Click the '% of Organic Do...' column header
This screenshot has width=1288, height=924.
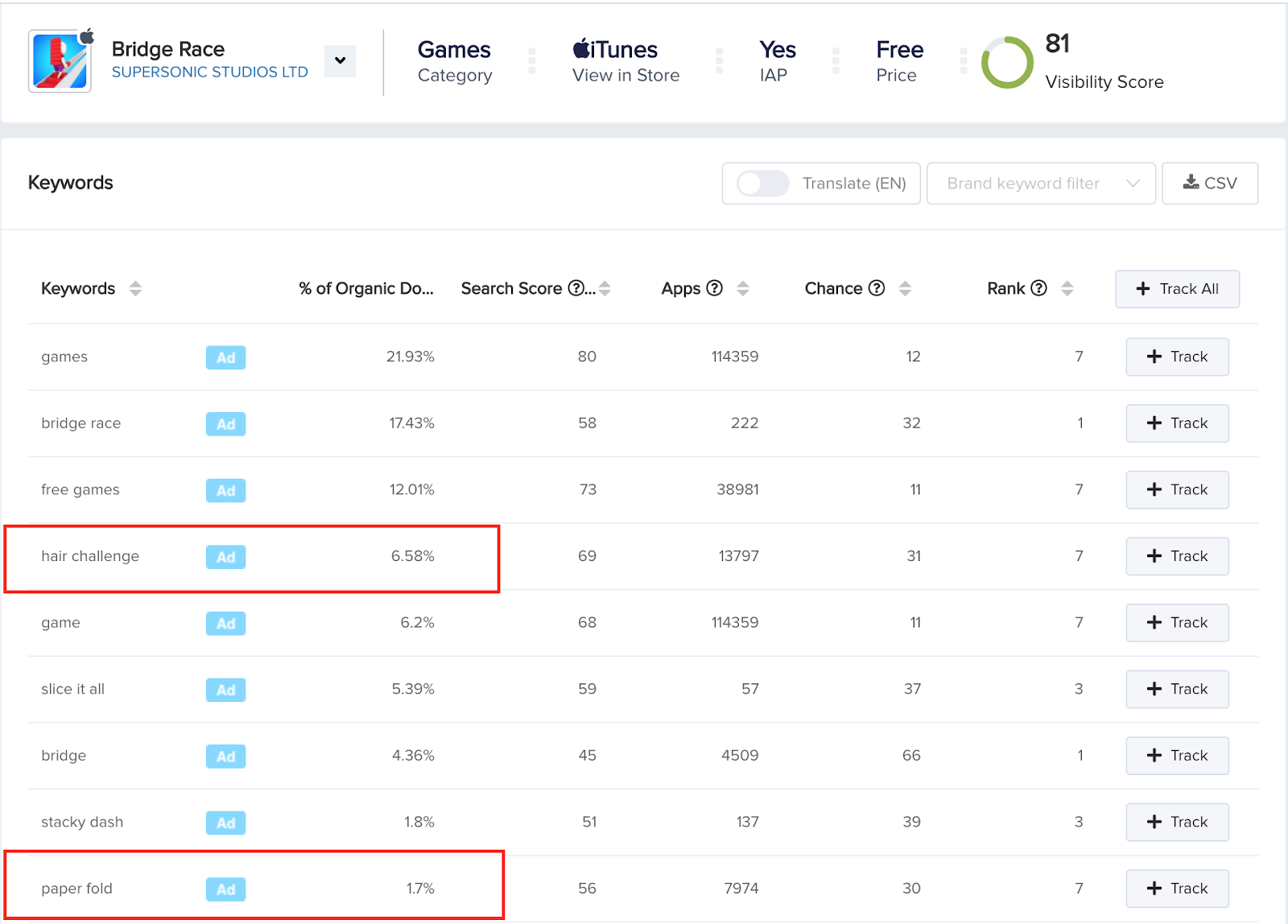click(x=366, y=288)
